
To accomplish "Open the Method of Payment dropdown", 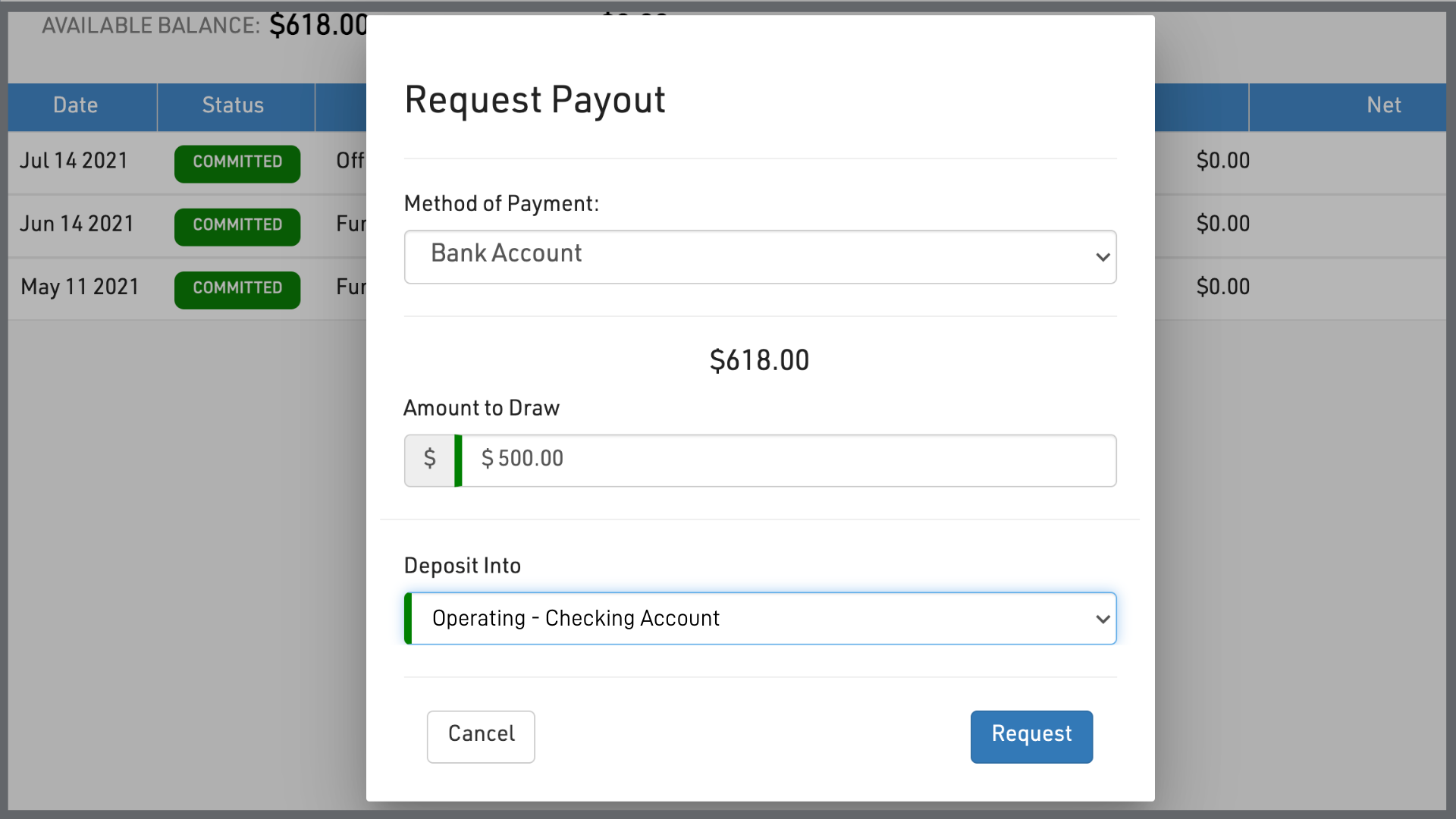I will [758, 256].
